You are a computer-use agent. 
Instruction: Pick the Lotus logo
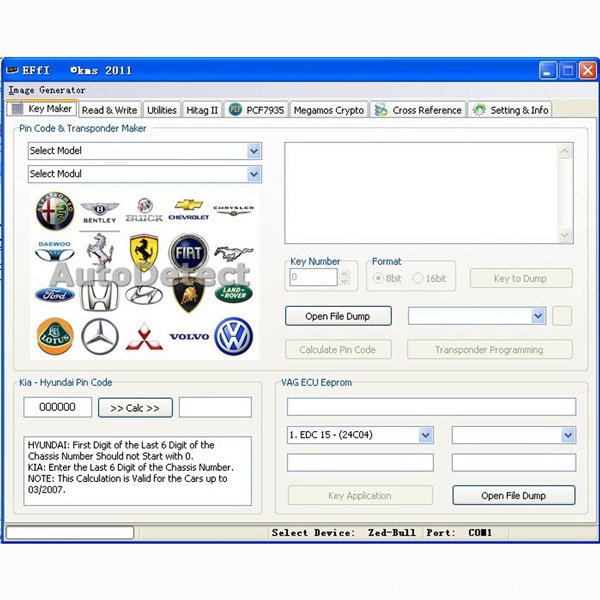click(55, 336)
